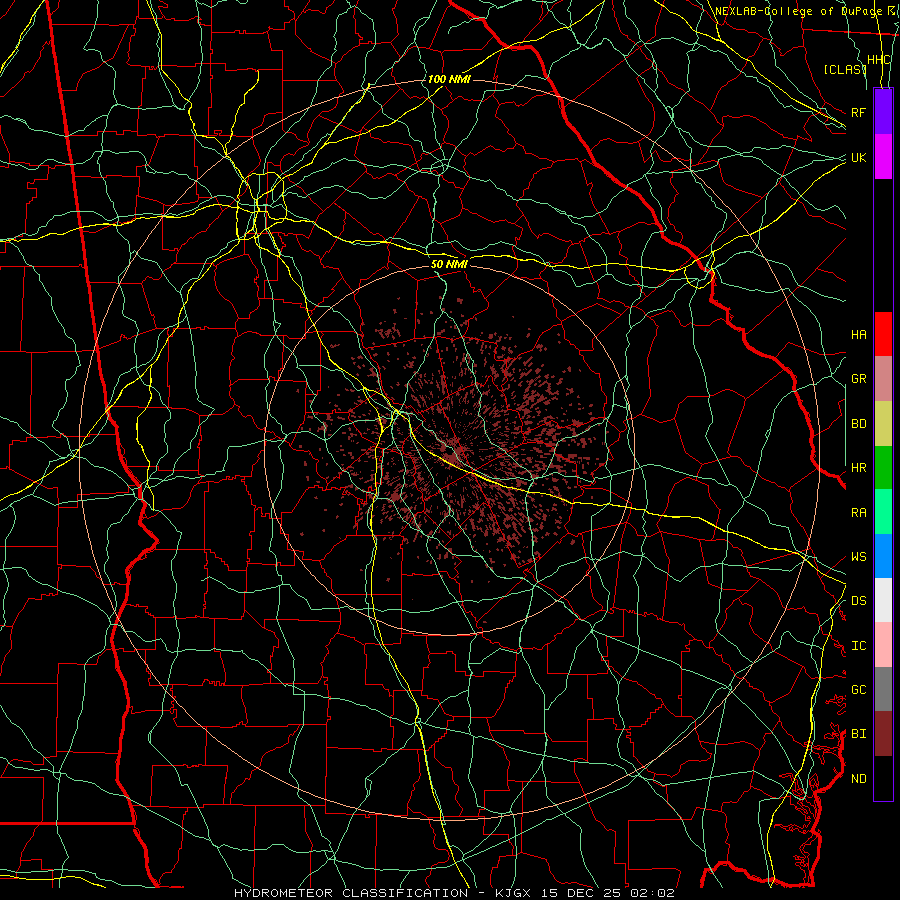The height and width of the screenshot is (900, 900).
Task: Click the "BI" legend label
Action: (858, 734)
